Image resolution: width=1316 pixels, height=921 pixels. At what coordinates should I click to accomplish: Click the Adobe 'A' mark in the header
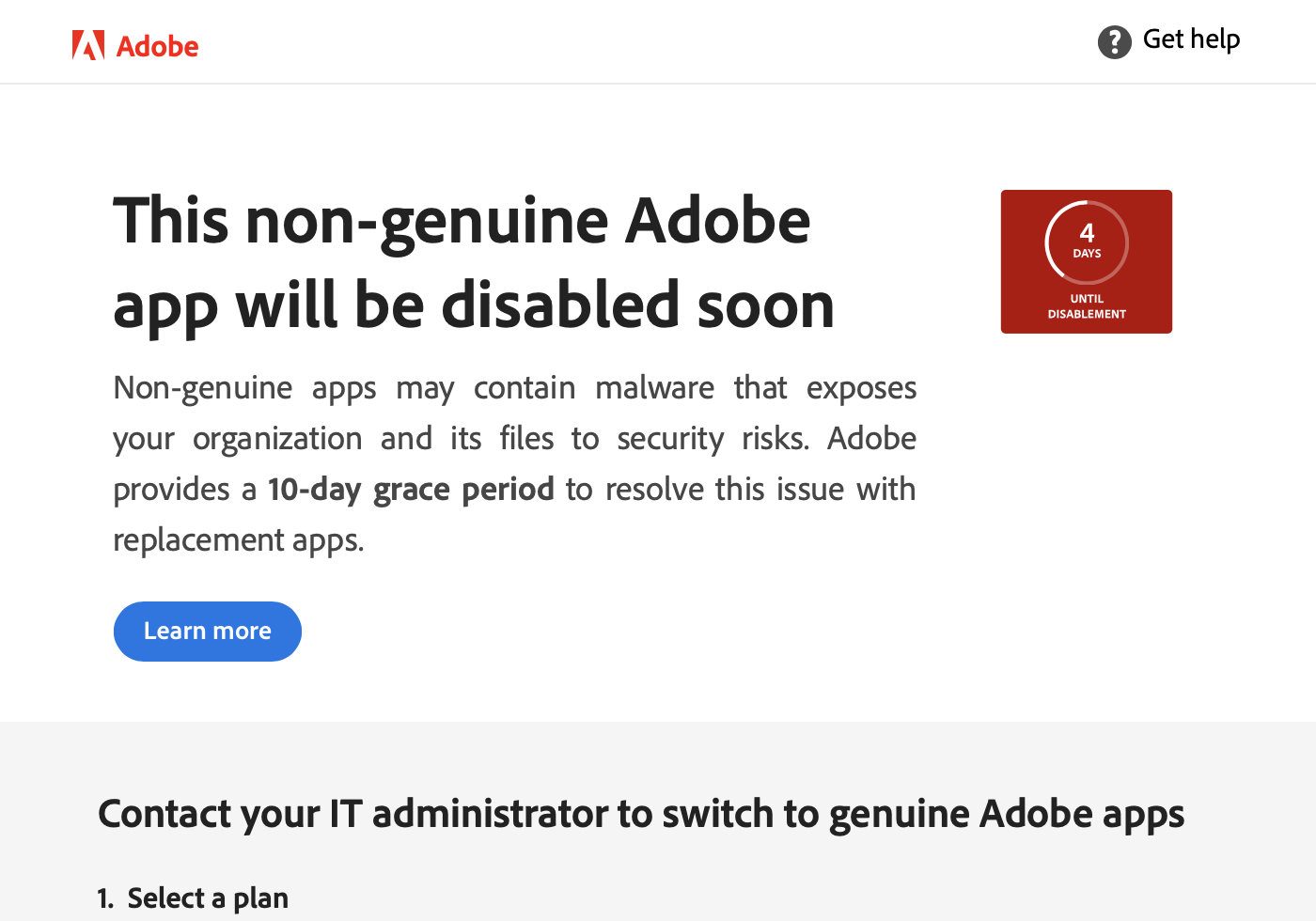[x=87, y=44]
